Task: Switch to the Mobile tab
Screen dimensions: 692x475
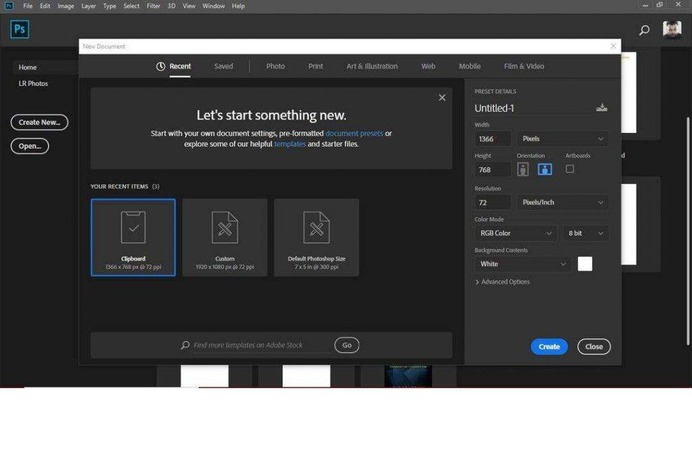Action: tap(470, 66)
